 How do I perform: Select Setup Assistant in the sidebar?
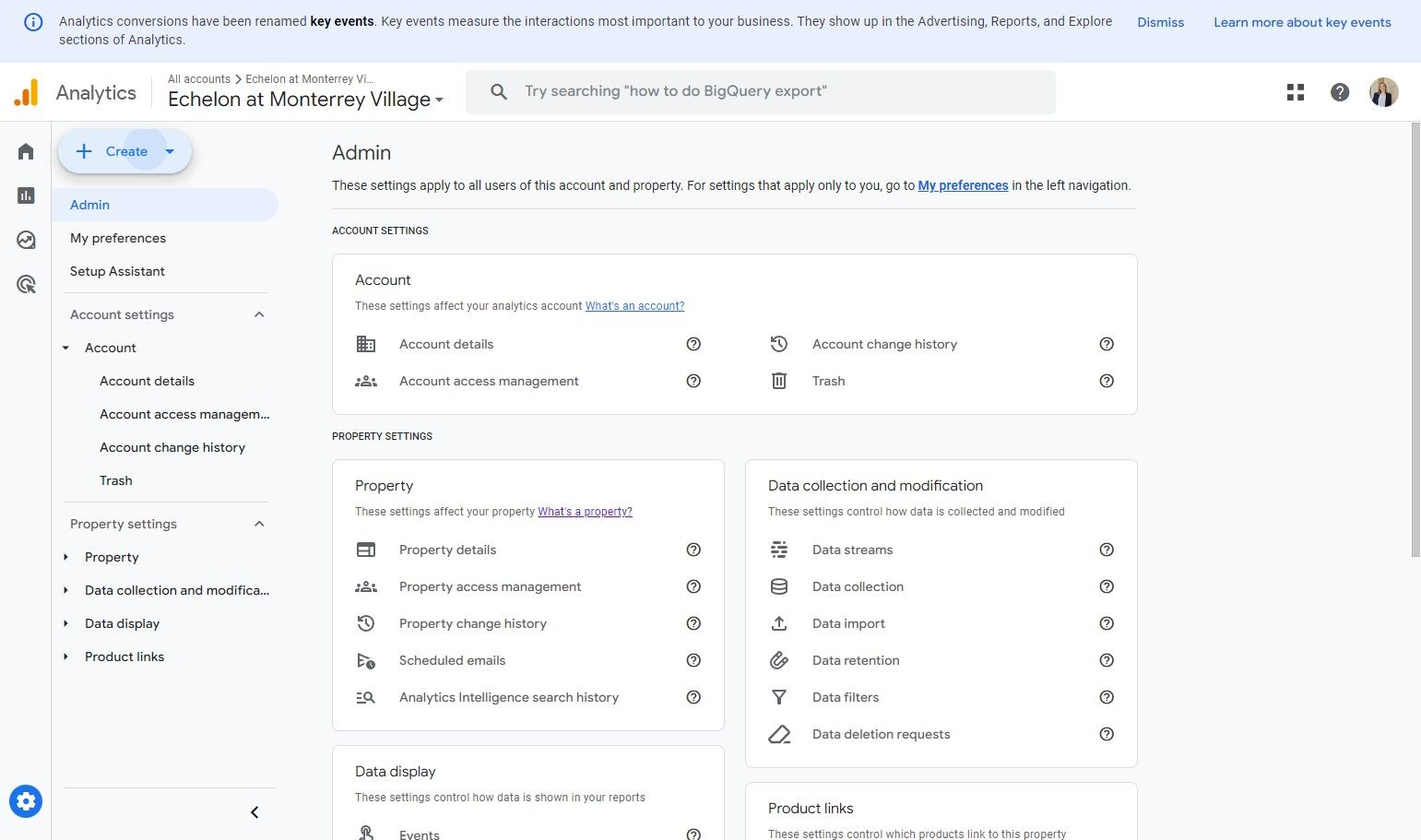[x=117, y=271]
